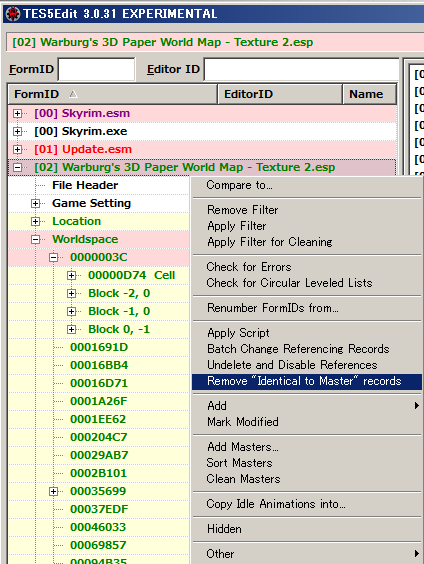Choose Add Masters... entry

pyautogui.click(x=307, y=447)
